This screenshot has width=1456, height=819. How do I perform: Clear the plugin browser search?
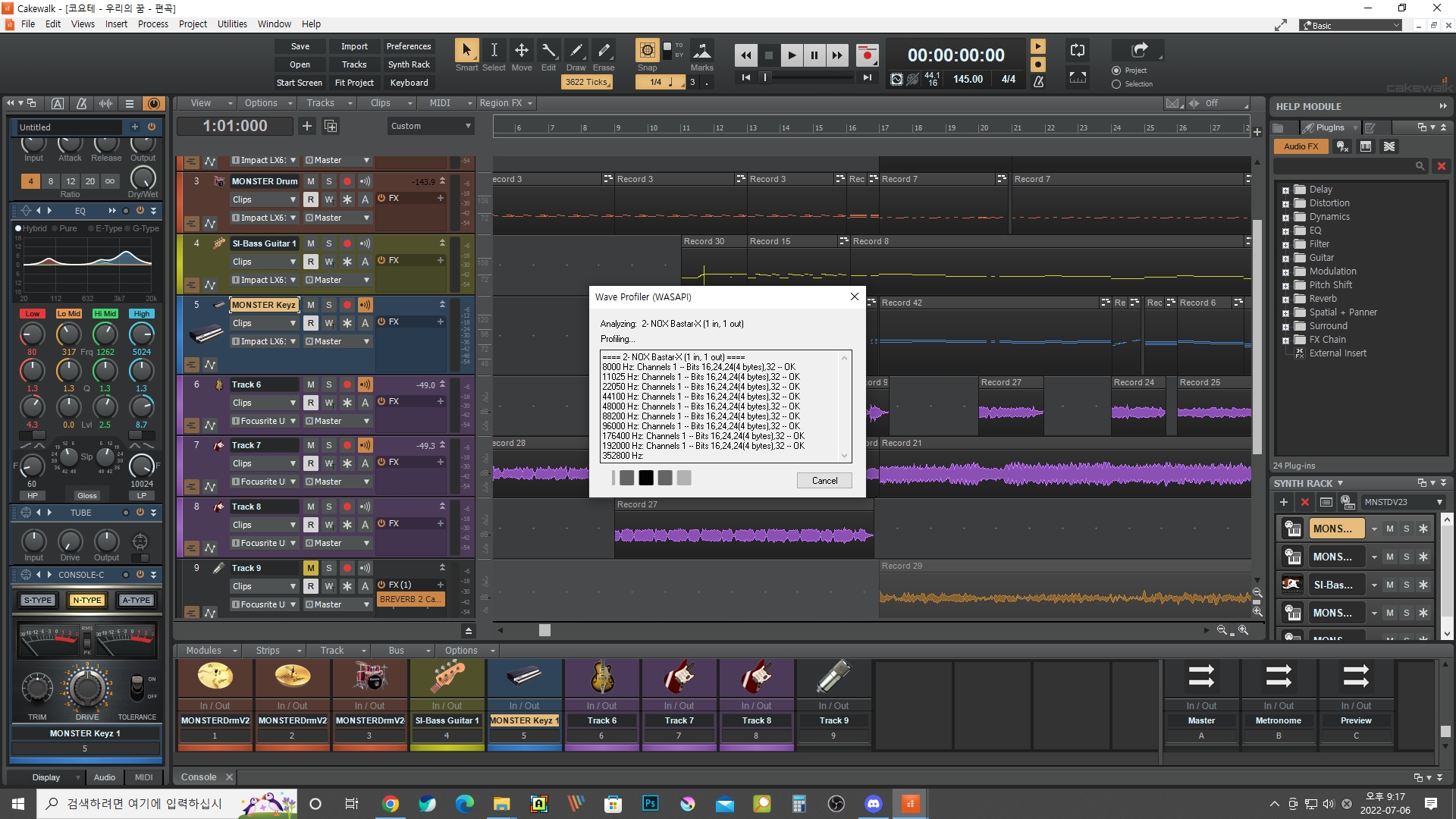click(1441, 166)
